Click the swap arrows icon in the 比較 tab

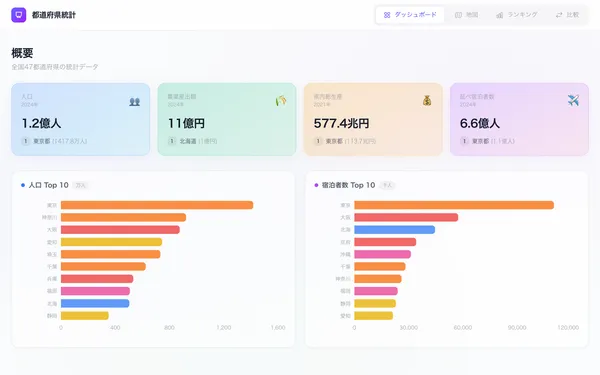pos(559,15)
